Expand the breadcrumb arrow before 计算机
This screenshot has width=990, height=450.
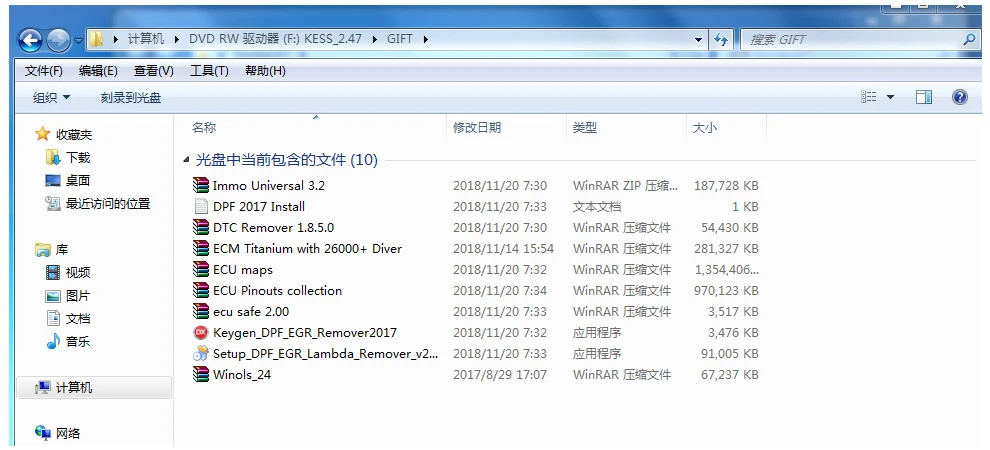116,39
